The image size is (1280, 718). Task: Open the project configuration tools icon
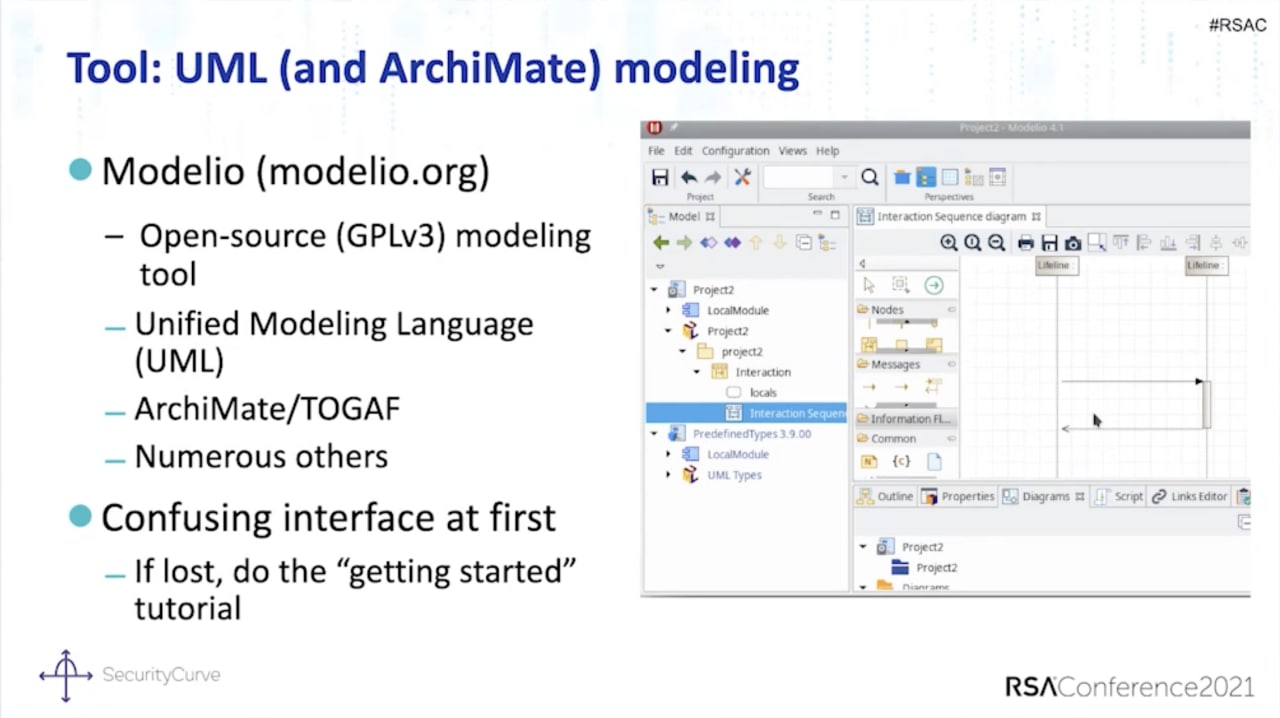coord(742,177)
